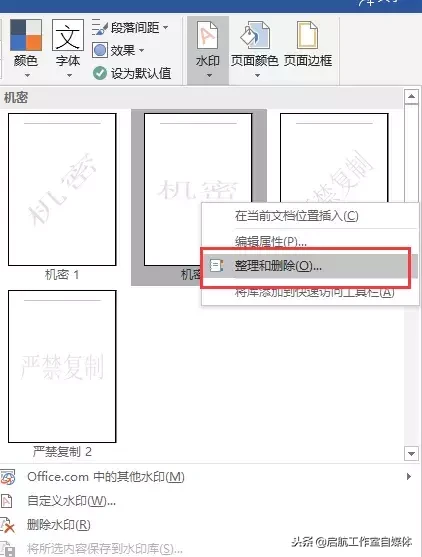This screenshot has height=557, width=422.
Task: Click the '严禁复制 2' caption
Action: pos(62,452)
